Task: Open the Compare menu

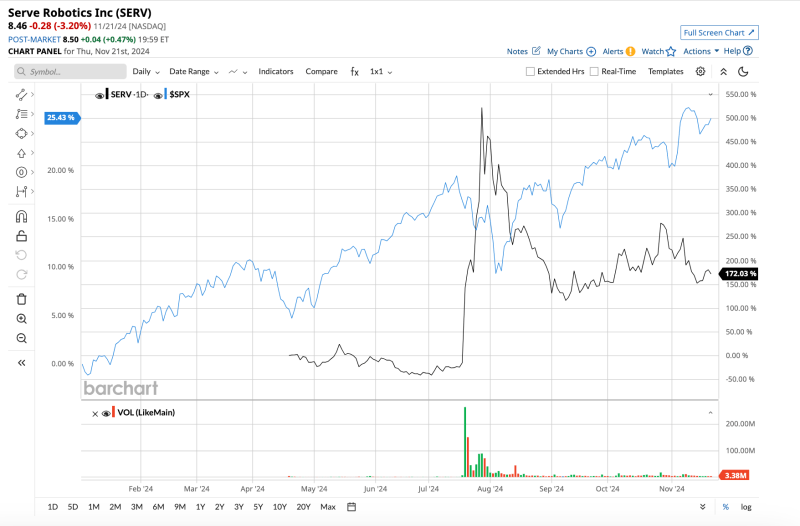Action: [x=321, y=71]
